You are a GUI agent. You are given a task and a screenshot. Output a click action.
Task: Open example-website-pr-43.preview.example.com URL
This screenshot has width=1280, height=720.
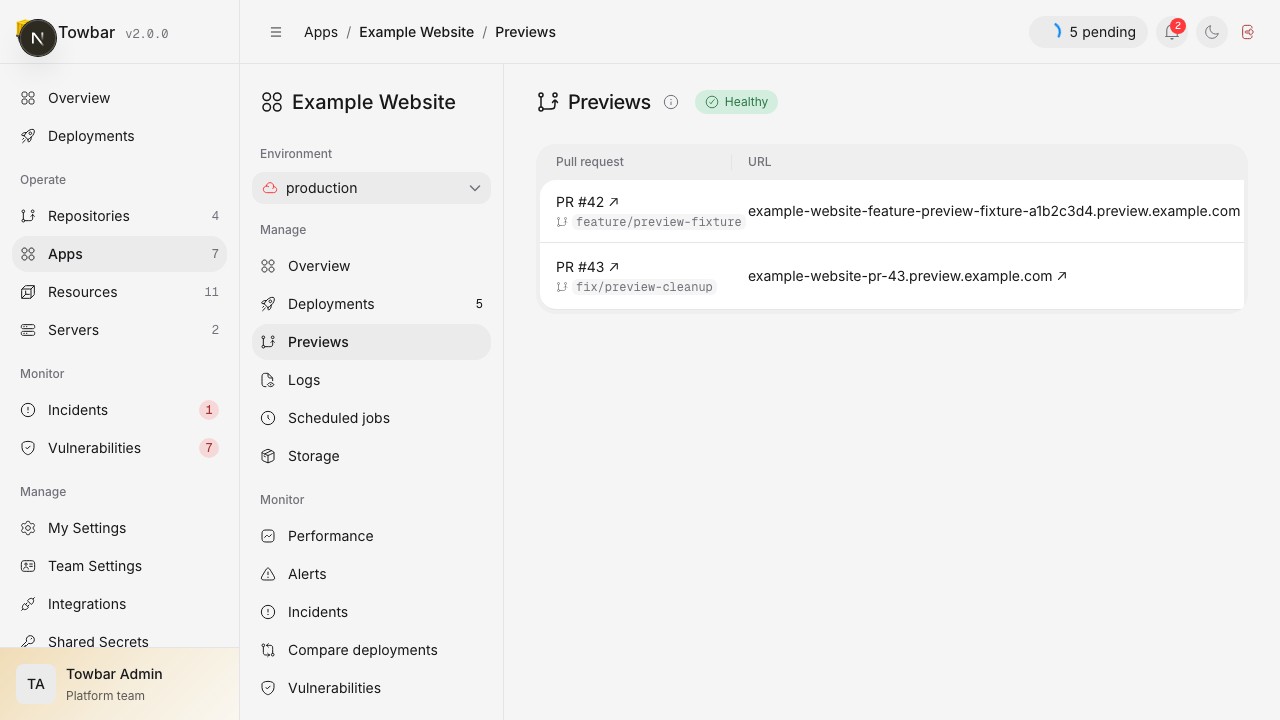pos(907,276)
